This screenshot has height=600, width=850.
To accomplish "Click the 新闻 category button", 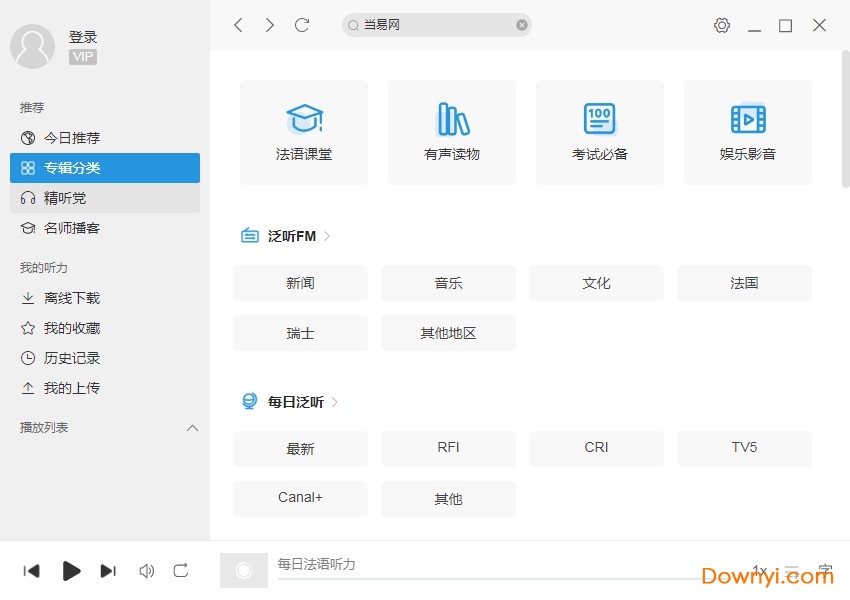I will click(x=300, y=283).
